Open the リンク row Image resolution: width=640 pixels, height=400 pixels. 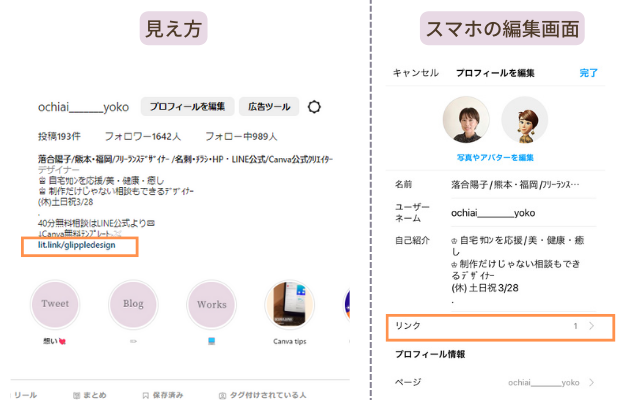pos(500,327)
